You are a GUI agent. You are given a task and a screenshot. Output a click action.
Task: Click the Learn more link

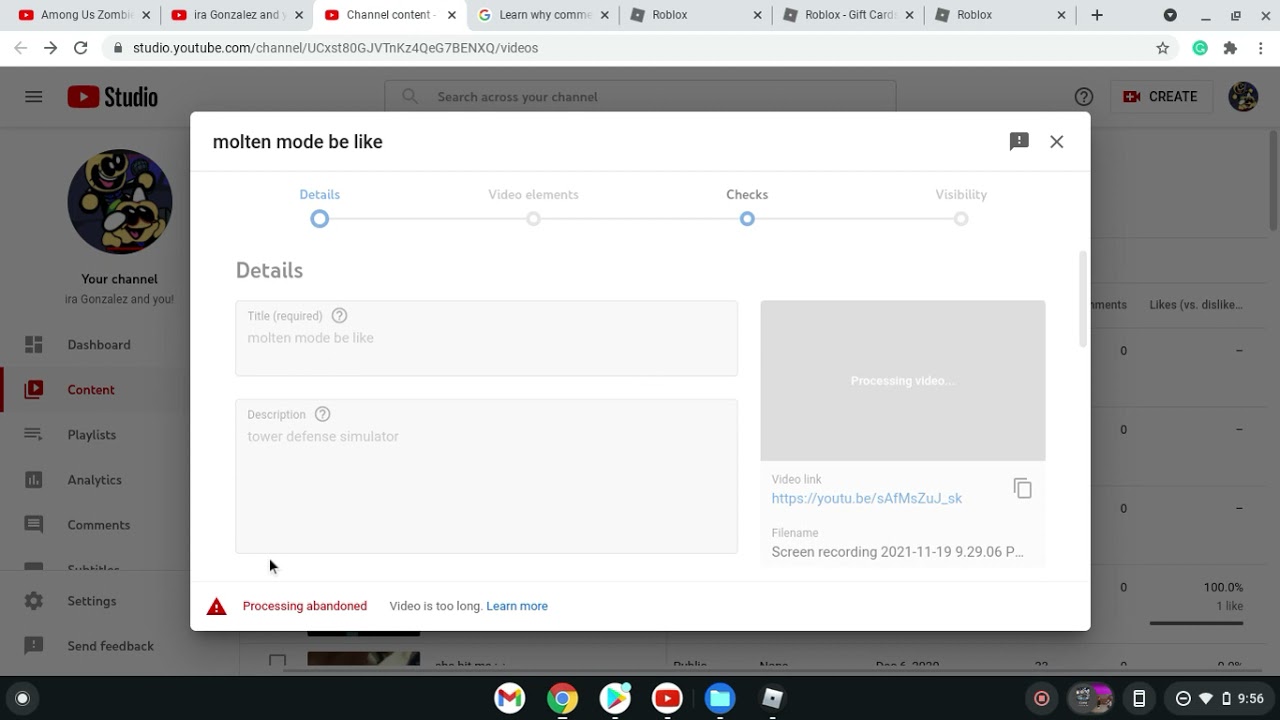coord(517,606)
